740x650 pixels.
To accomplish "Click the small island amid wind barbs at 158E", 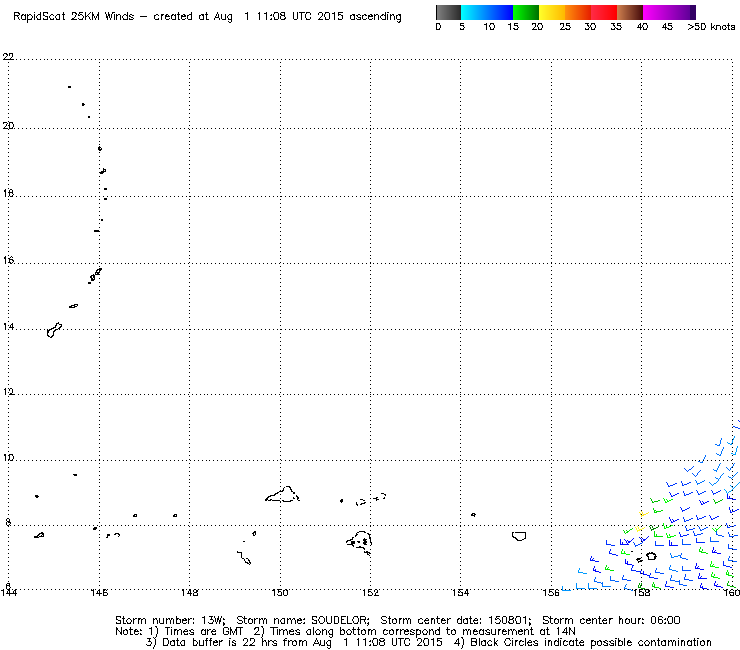I will click(651, 556).
